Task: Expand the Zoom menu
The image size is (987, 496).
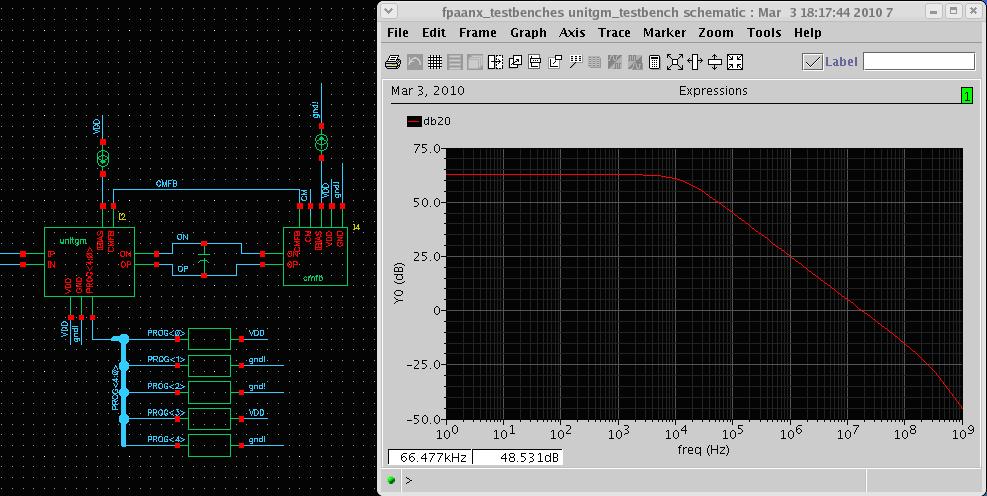Action: tap(716, 33)
